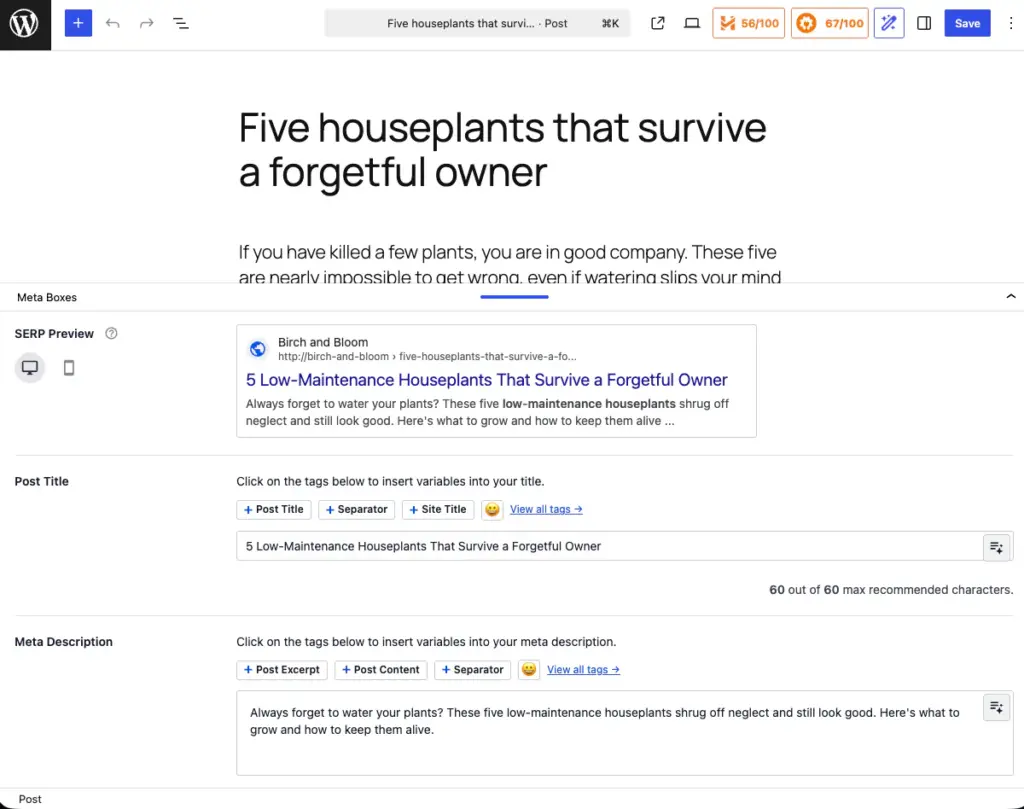Viewport: 1024px width, 809px height.
Task: Toggle the settings sidebar panel
Action: 923,24
